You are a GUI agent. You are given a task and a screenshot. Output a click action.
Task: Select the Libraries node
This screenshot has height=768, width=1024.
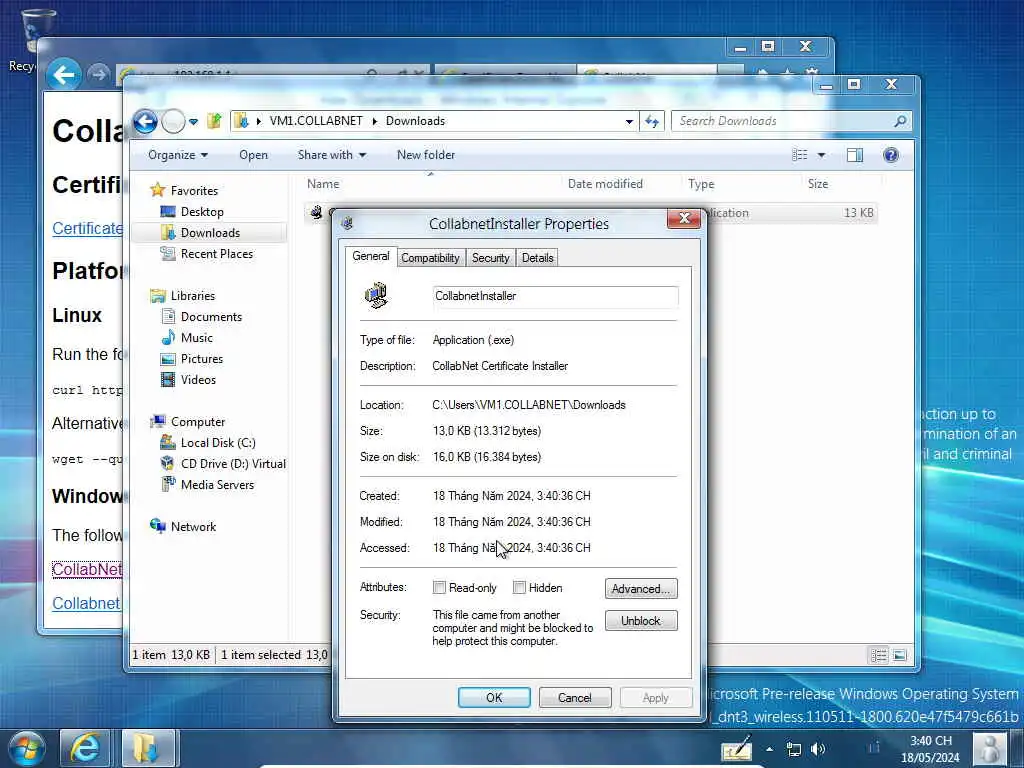192,296
